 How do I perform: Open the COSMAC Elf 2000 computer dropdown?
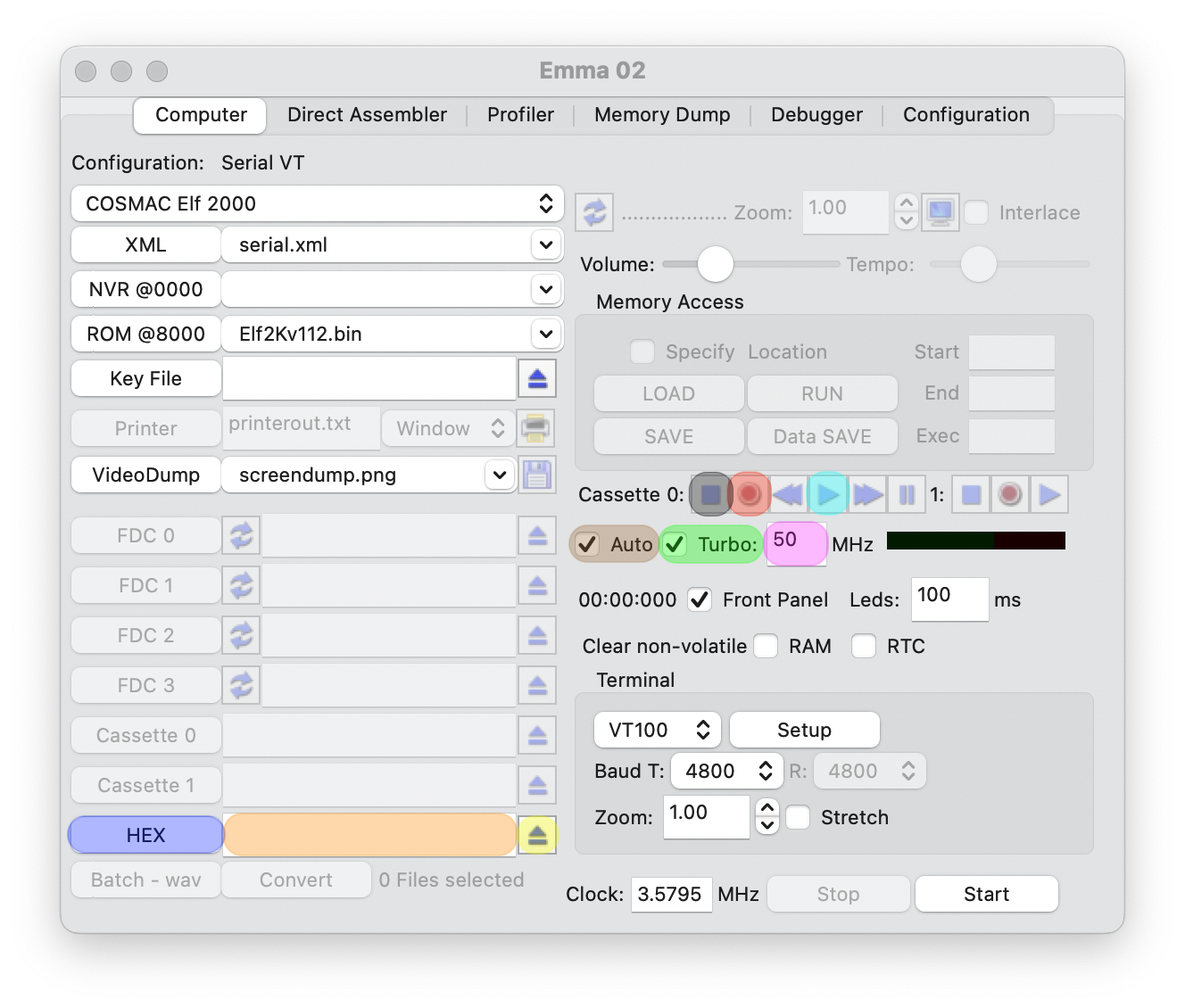point(317,203)
